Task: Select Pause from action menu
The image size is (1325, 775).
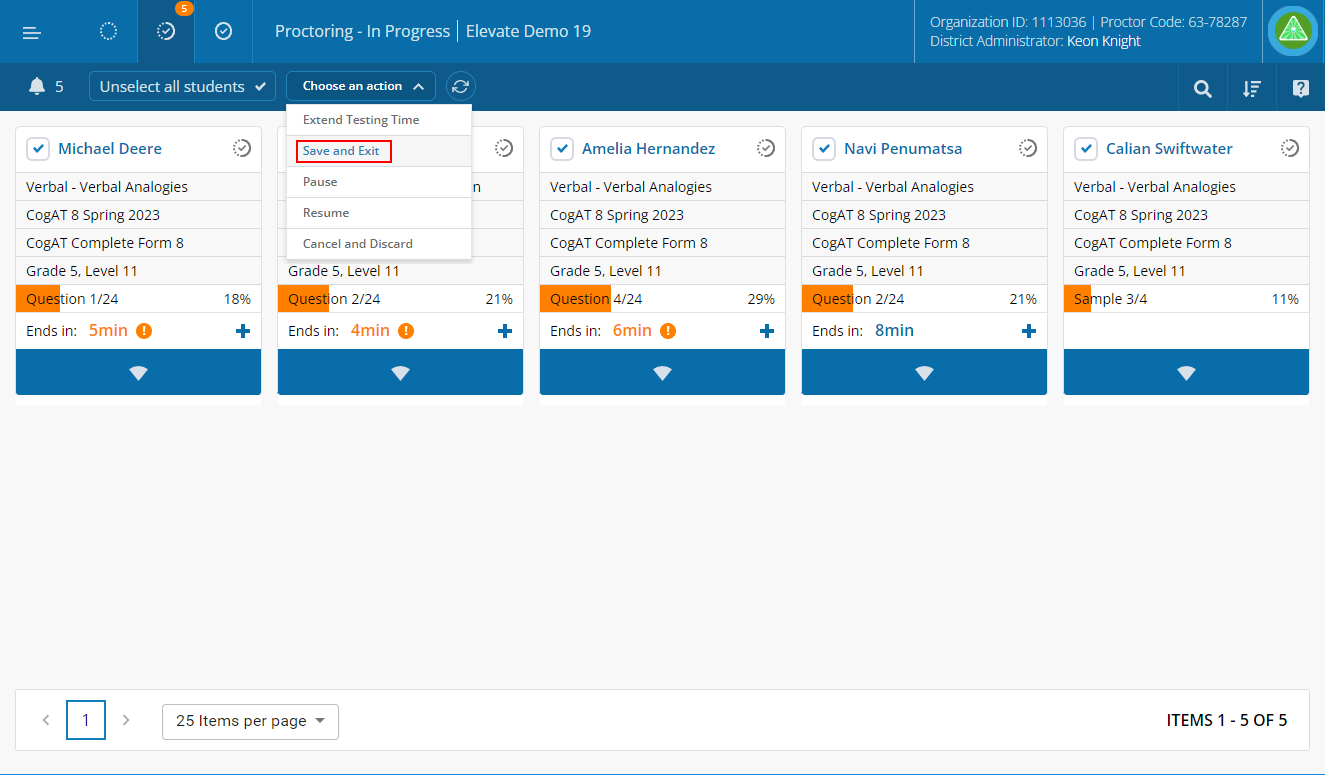Action: [379, 182]
